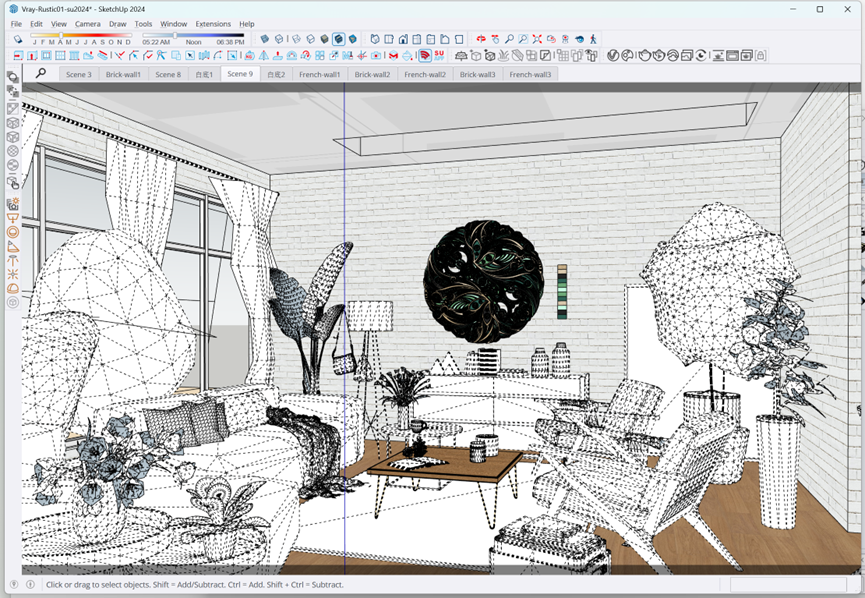Screen dimensions: 865x598
Task: Switch to the Brick-wall1 scene tab
Action: click(124, 74)
